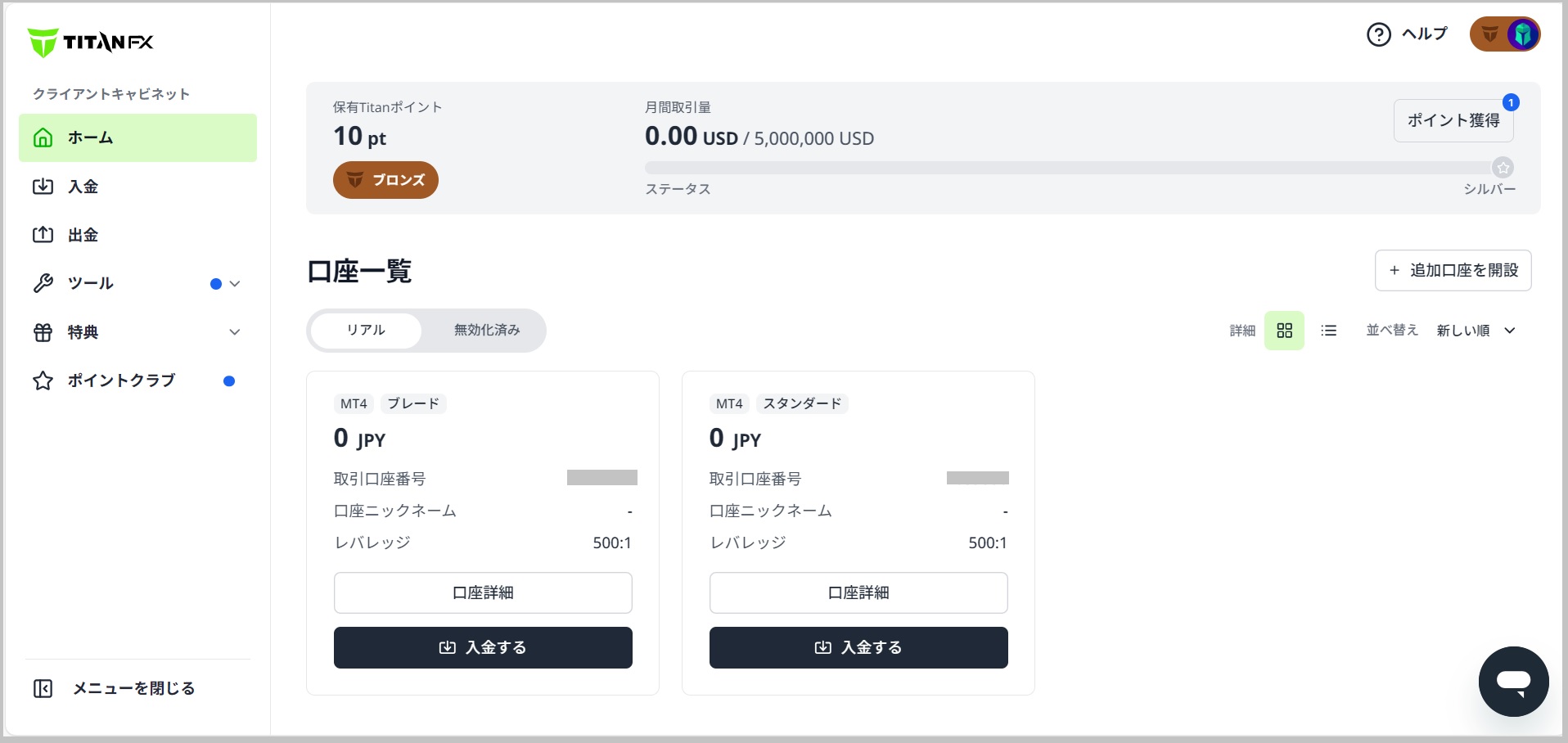The width and height of the screenshot is (1568, 743).
Task: Open the deposit page from sidebar
Action: point(83,187)
